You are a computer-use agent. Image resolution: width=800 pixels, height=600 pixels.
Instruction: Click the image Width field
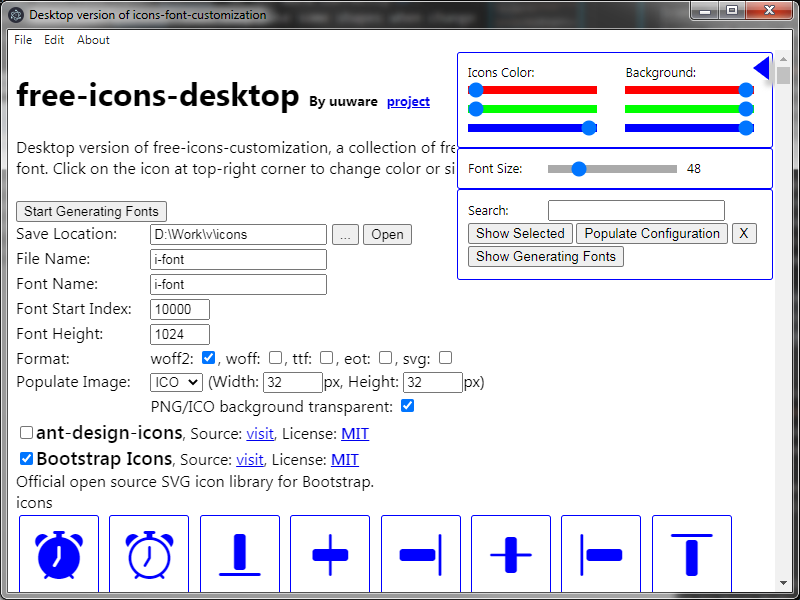coord(293,383)
